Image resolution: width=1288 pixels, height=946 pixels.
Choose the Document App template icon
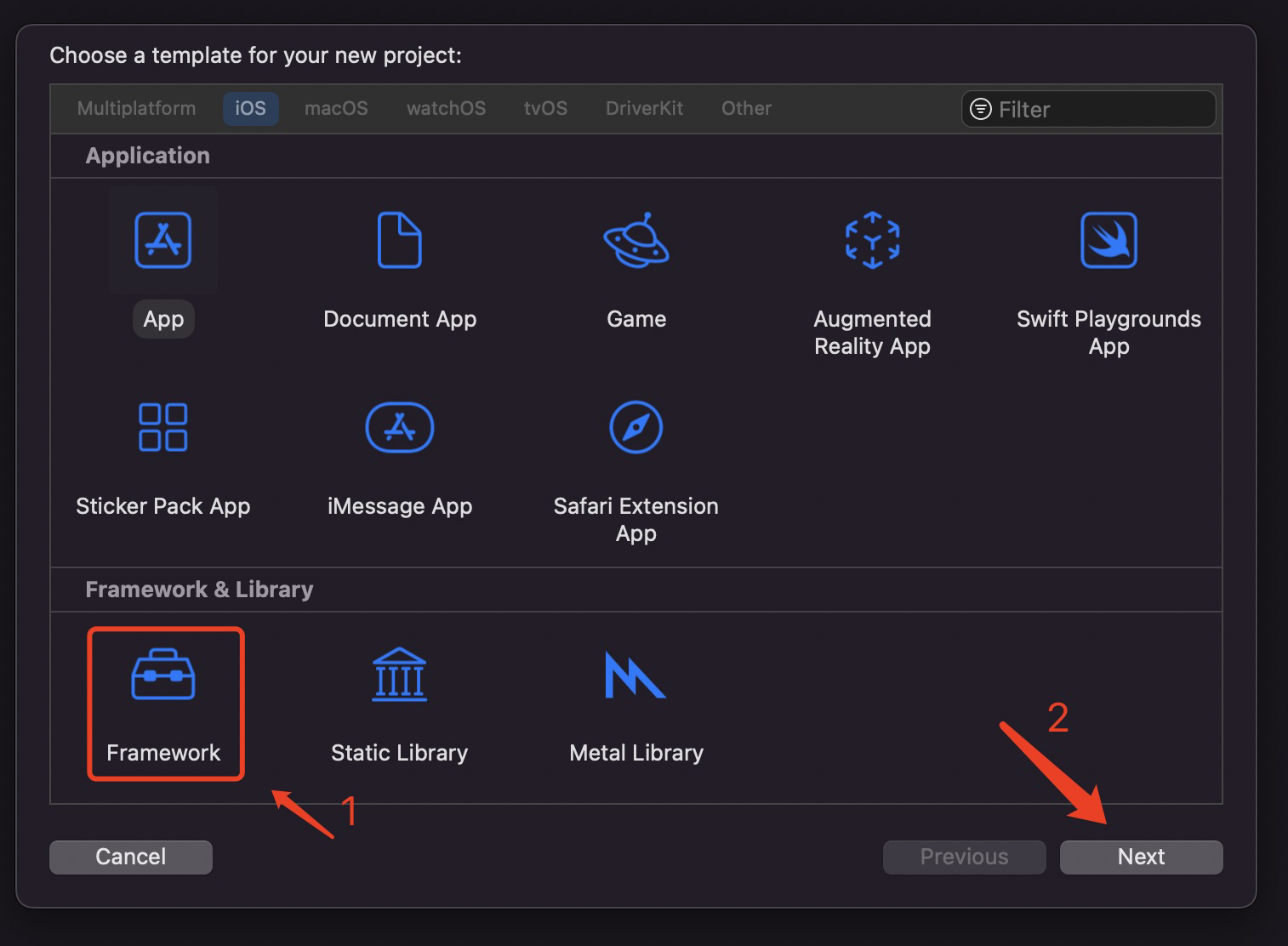click(399, 240)
